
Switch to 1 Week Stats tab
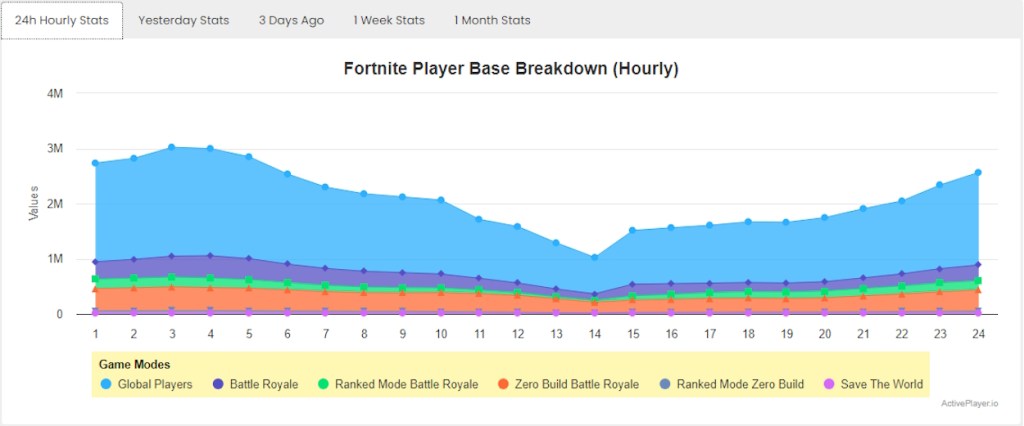pyautogui.click(x=389, y=20)
